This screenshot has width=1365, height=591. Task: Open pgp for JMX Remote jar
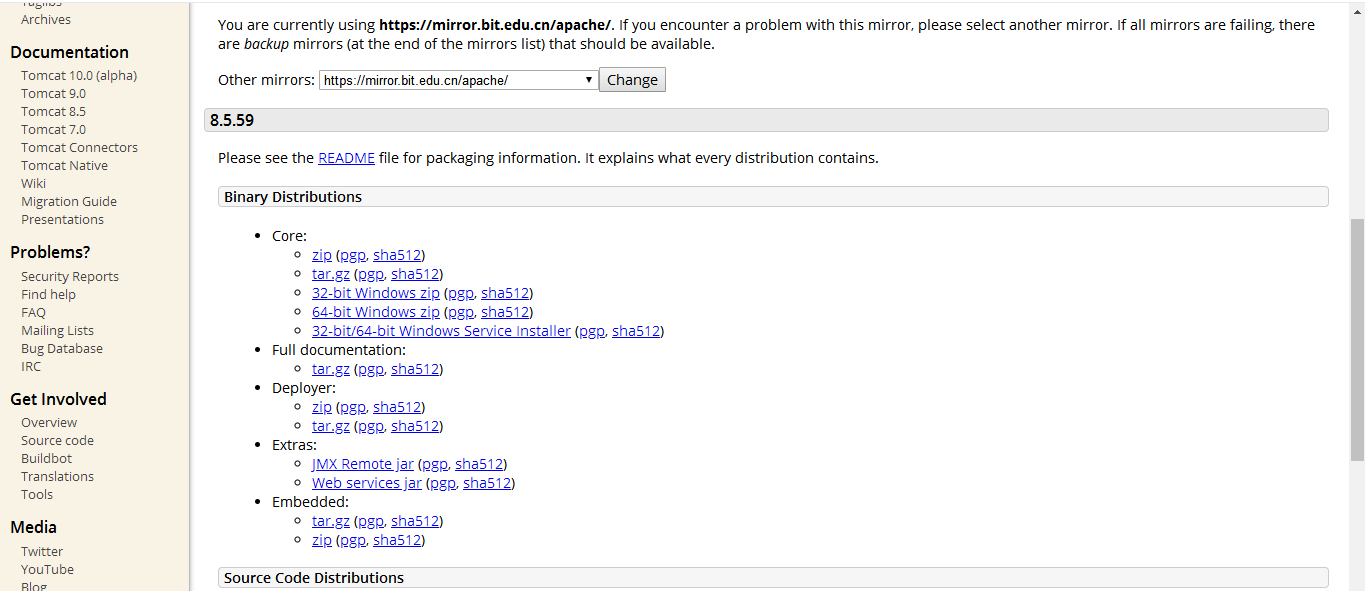[434, 464]
